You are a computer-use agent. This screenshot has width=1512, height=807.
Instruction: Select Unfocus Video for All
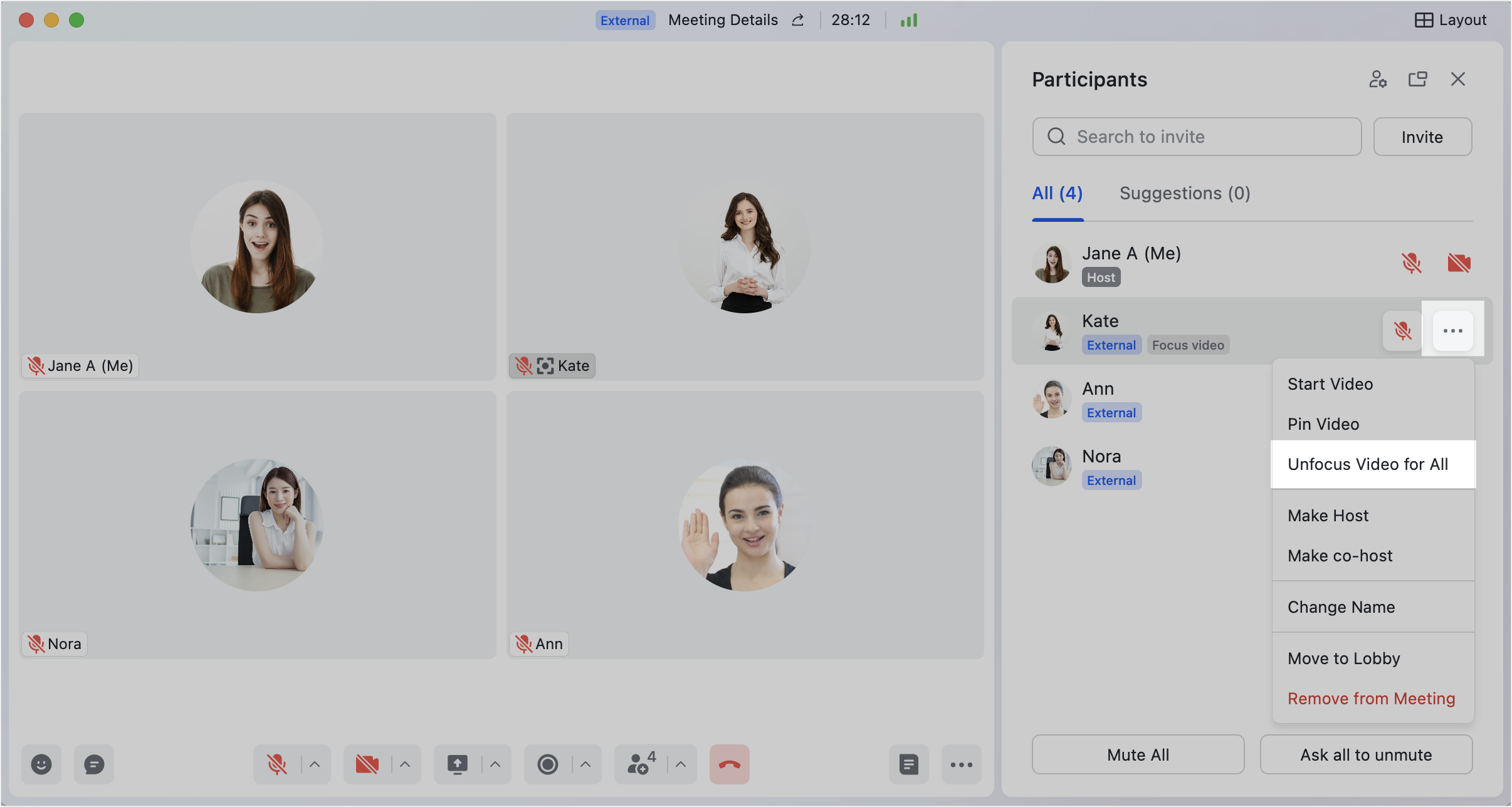pos(1373,464)
